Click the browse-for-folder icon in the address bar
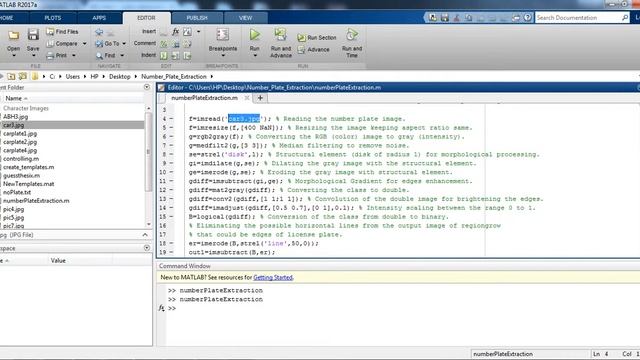This screenshot has height=360, width=640. click(x=23, y=76)
